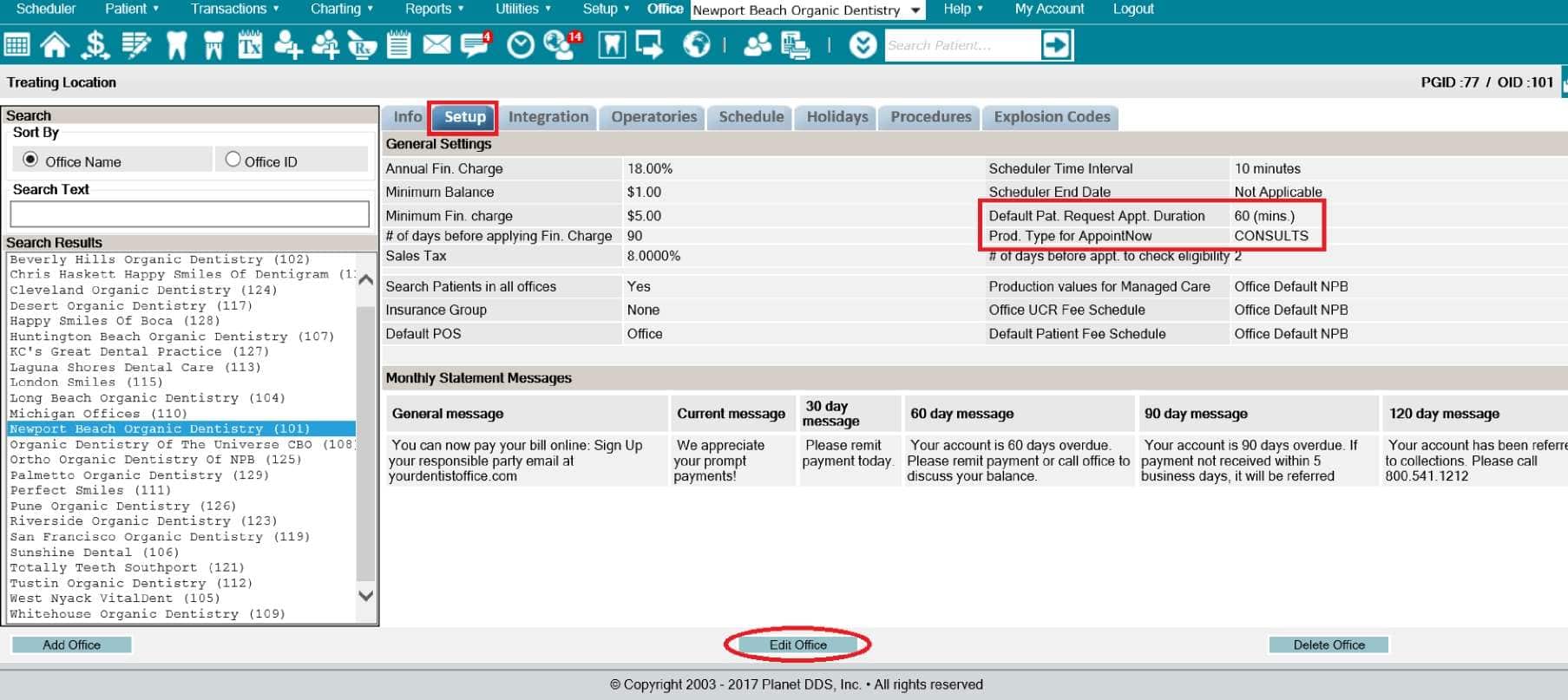
Task: Click the Edit Office button
Action: 798,644
